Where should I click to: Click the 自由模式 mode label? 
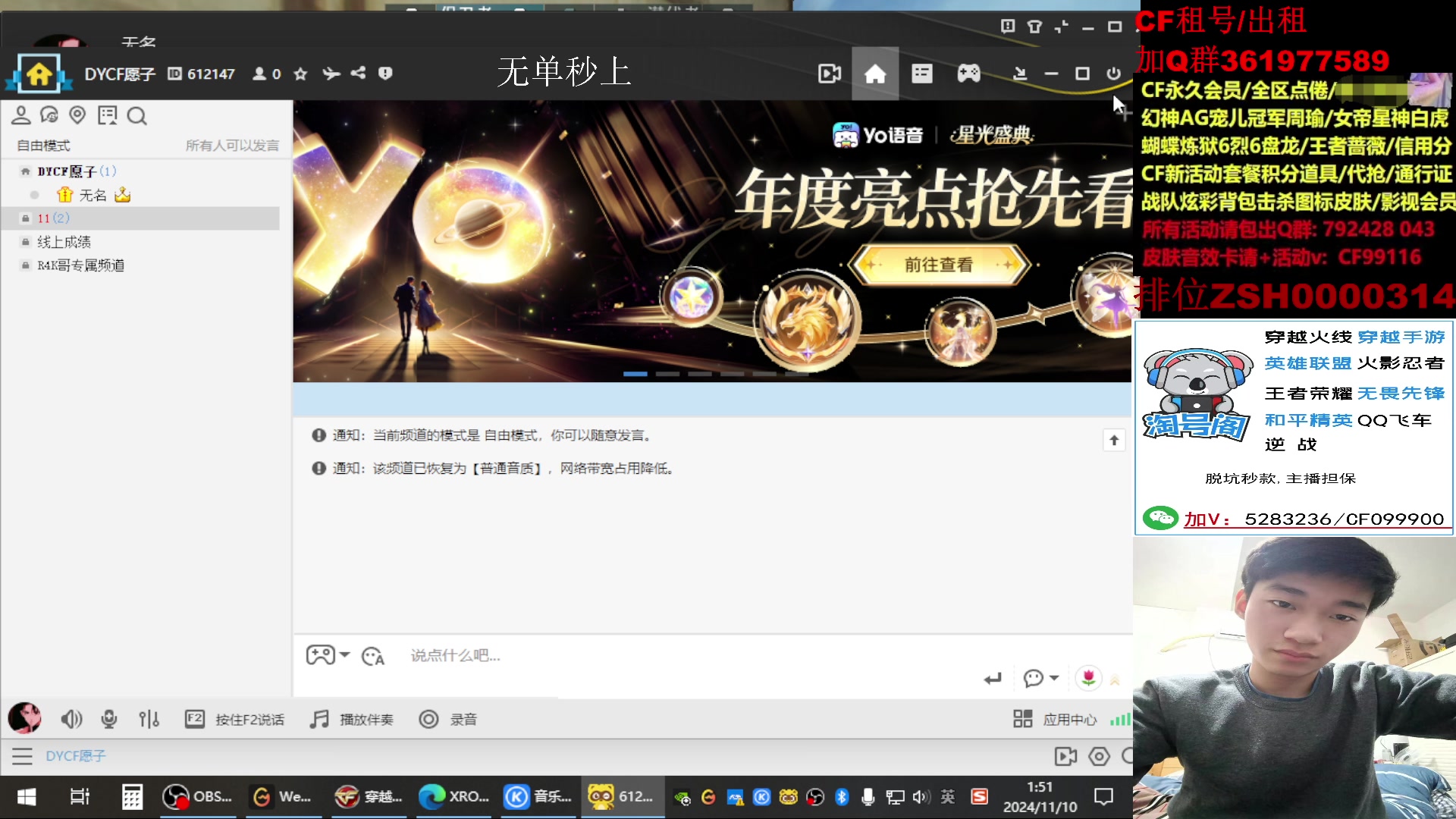pos(43,146)
